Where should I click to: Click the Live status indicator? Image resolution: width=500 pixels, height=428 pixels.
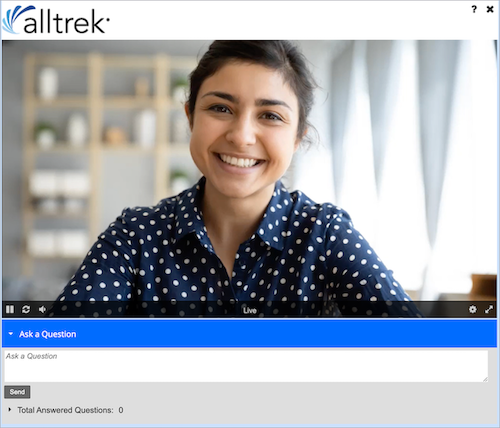click(250, 310)
